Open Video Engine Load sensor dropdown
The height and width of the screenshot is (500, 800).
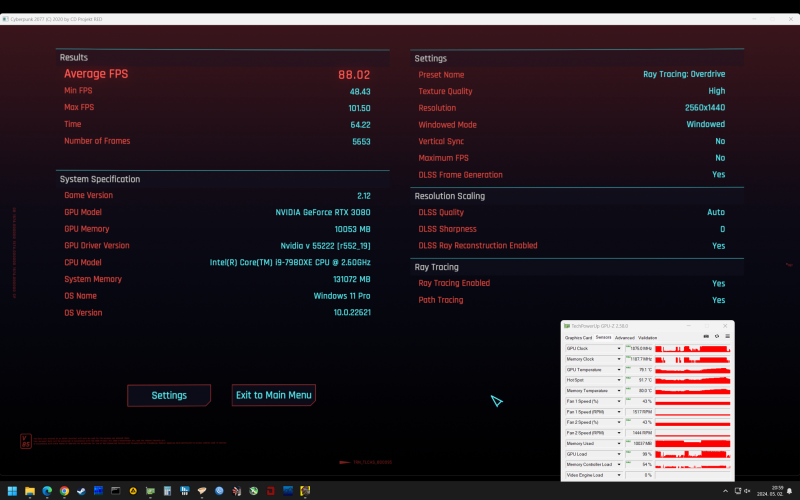(x=619, y=475)
